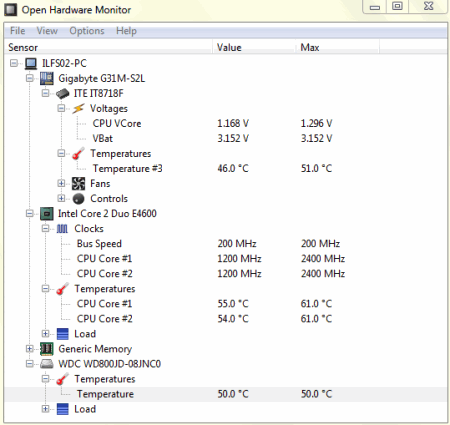The image size is (450, 425).
Task: Select the CPU Core #1 row under CPU Temperatures
Action: tap(226, 304)
